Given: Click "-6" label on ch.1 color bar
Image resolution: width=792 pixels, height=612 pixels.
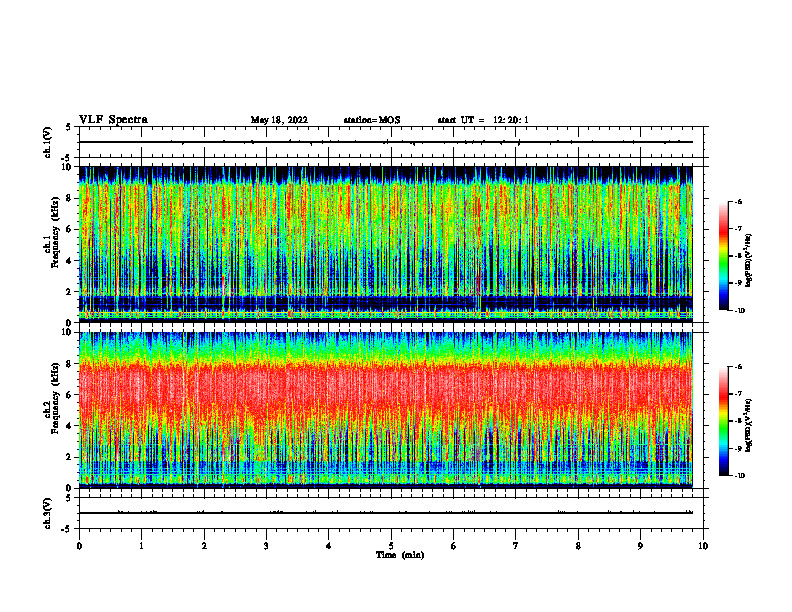Looking at the screenshot, I should click(738, 202).
